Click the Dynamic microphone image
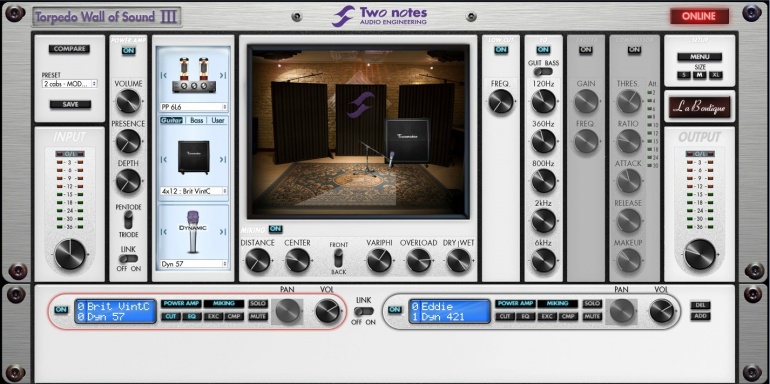This screenshot has width=770, height=384. 193,231
